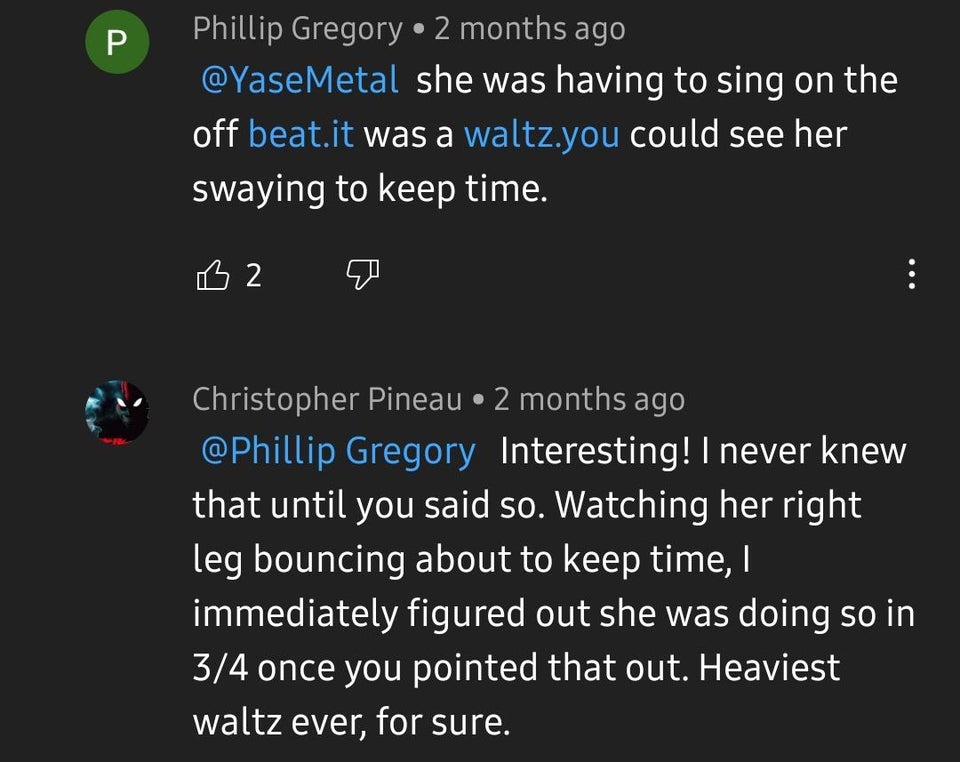960x762 pixels.
Task: Follow the beat.it hyperlink
Action: pyautogui.click(x=301, y=133)
